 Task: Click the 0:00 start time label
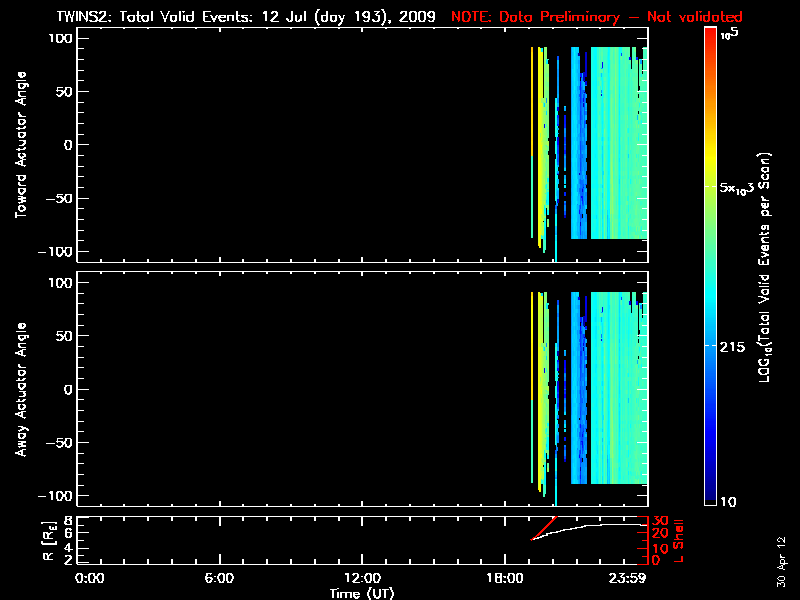tap(90, 578)
